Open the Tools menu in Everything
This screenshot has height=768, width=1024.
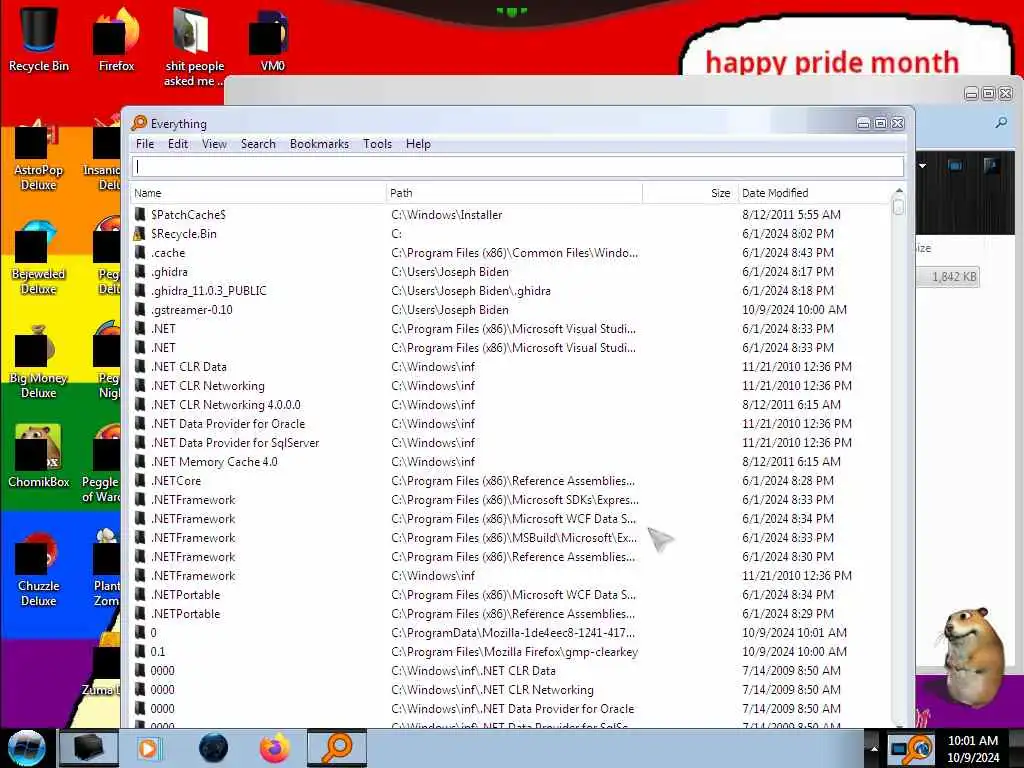[x=377, y=144]
